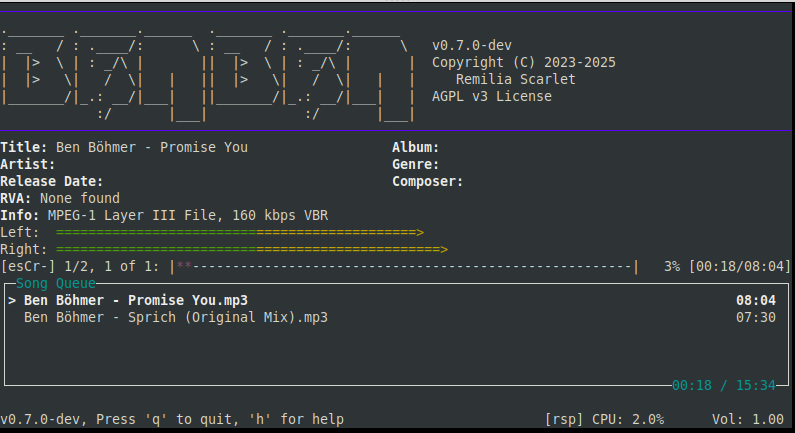Click the 07:30 duration of second song
The height and width of the screenshot is (433, 795).
756,317
